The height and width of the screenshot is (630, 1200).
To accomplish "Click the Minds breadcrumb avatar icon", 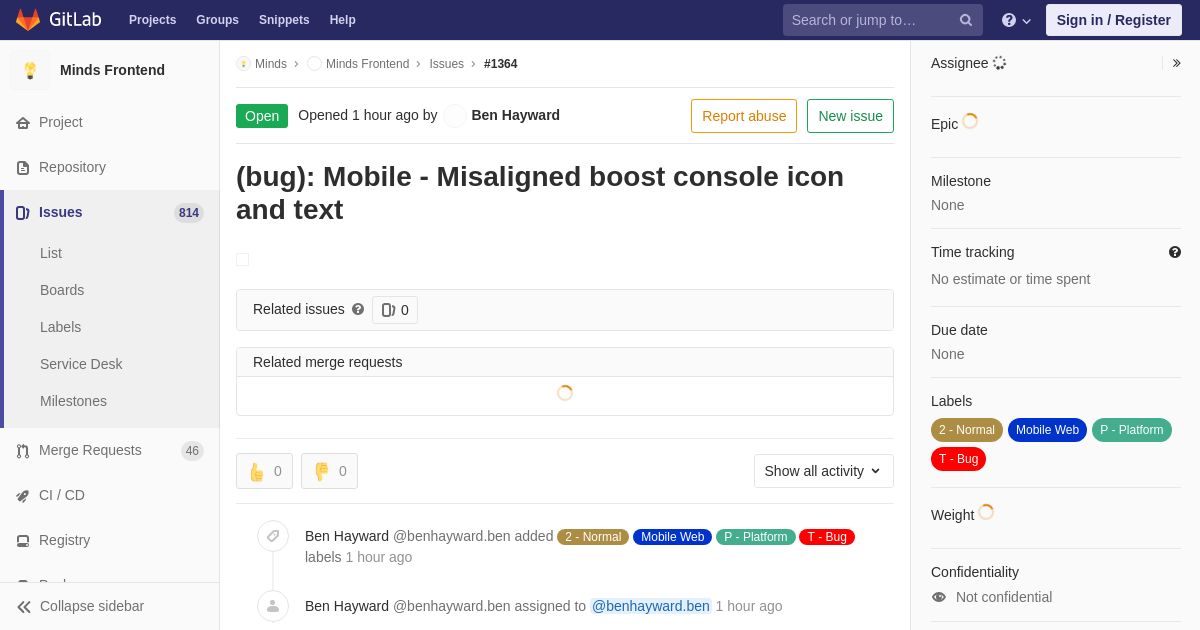I will click(x=243, y=64).
